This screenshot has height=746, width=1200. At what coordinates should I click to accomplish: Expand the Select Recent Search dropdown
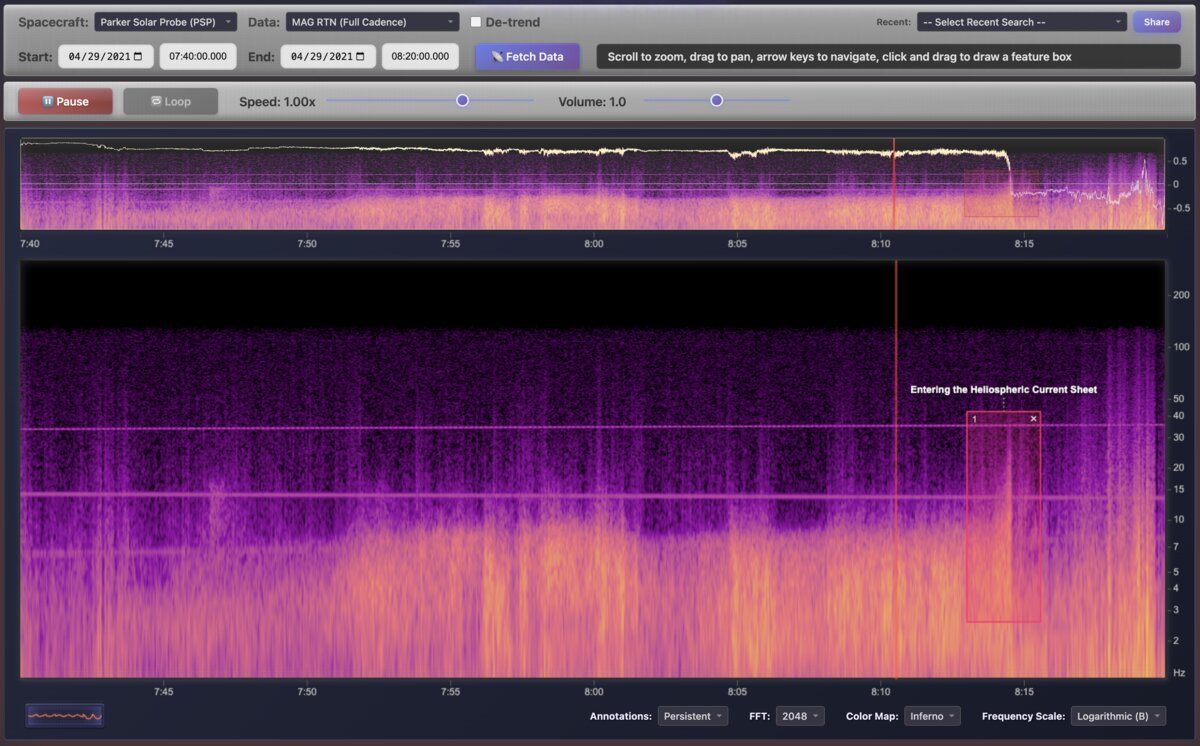click(x=1021, y=21)
